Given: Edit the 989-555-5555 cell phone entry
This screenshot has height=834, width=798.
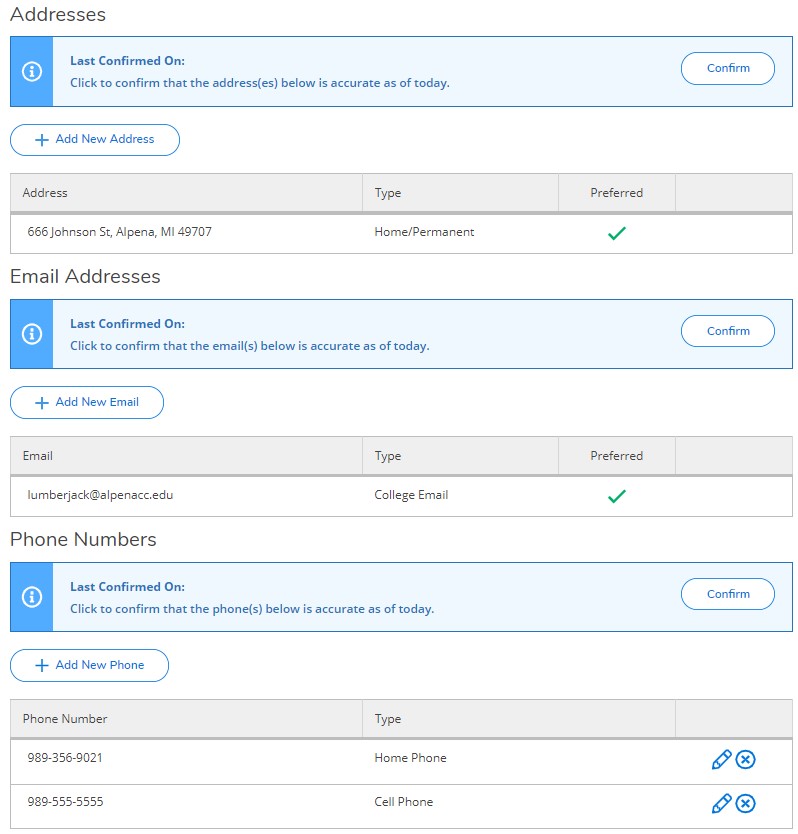Looking at the screenshot, I should coord(721,803).
